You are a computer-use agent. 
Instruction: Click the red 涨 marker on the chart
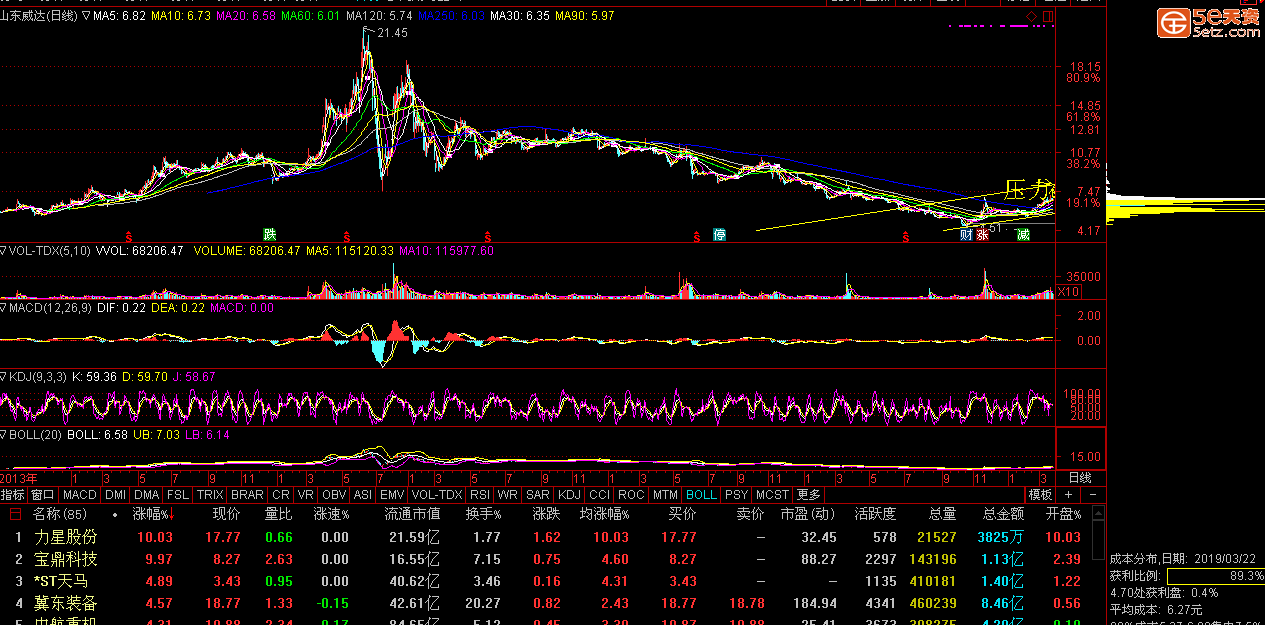pos(984,235)
